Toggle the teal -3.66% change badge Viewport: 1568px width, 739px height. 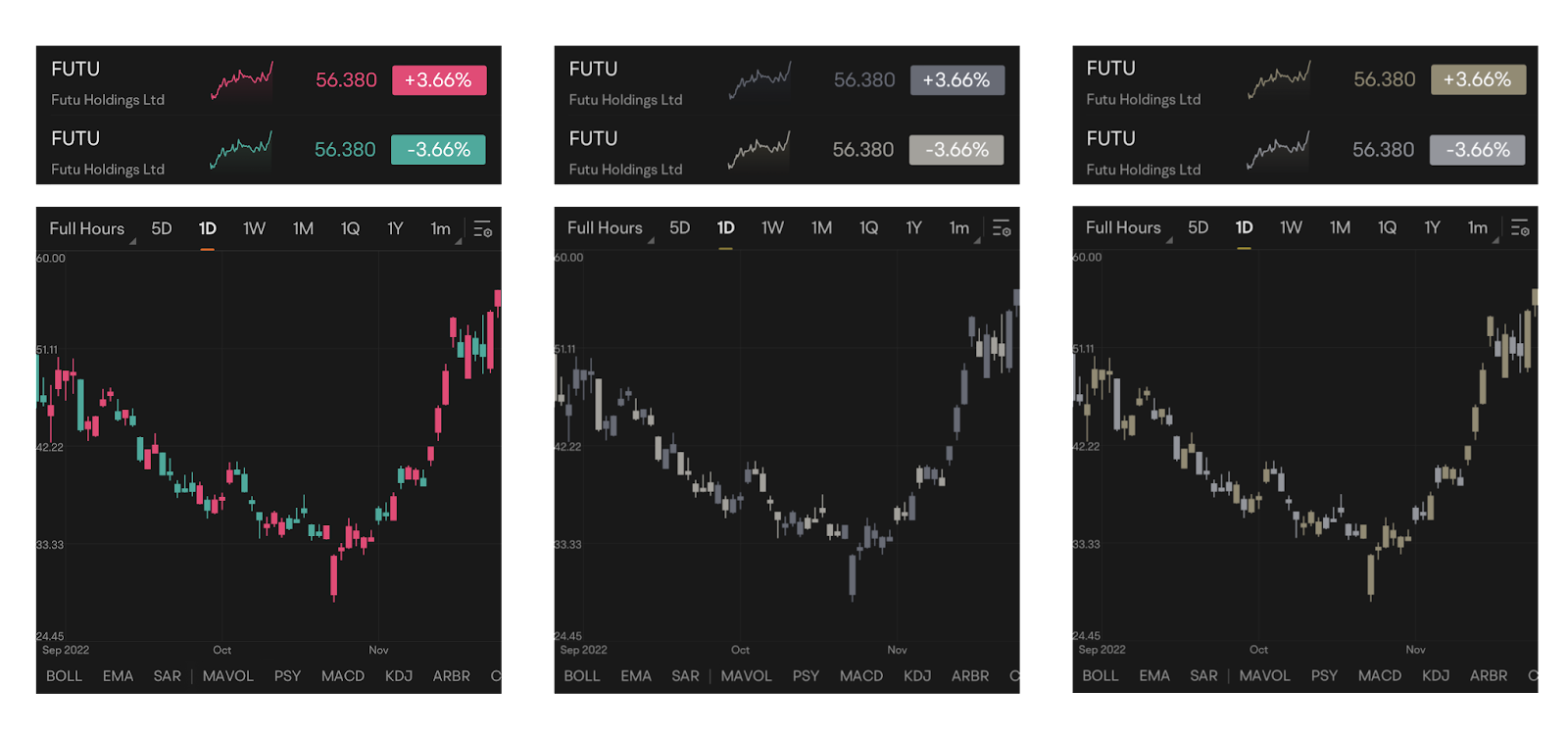click(438, 150)
